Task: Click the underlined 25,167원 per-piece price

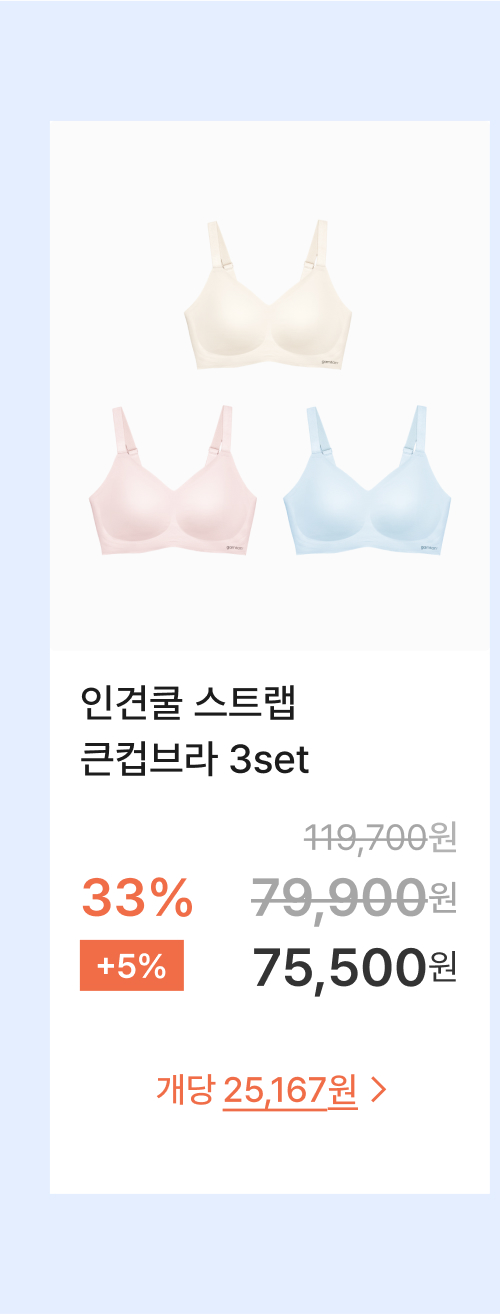Action: (291, 1090)
